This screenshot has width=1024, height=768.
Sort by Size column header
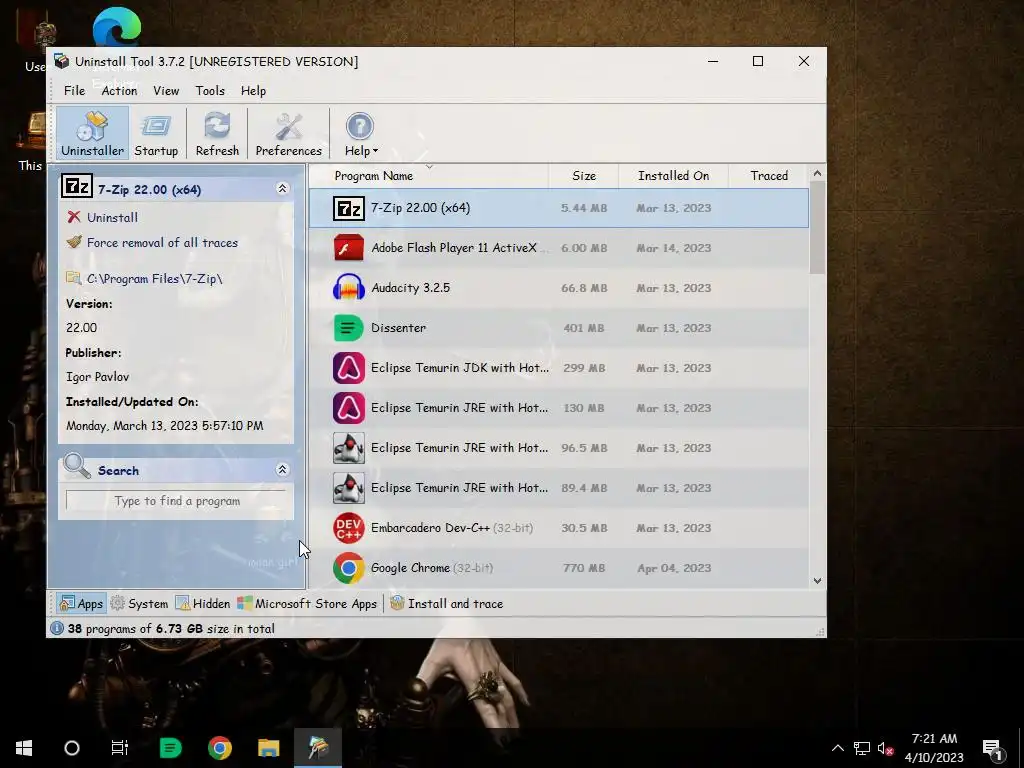(584, 176)
